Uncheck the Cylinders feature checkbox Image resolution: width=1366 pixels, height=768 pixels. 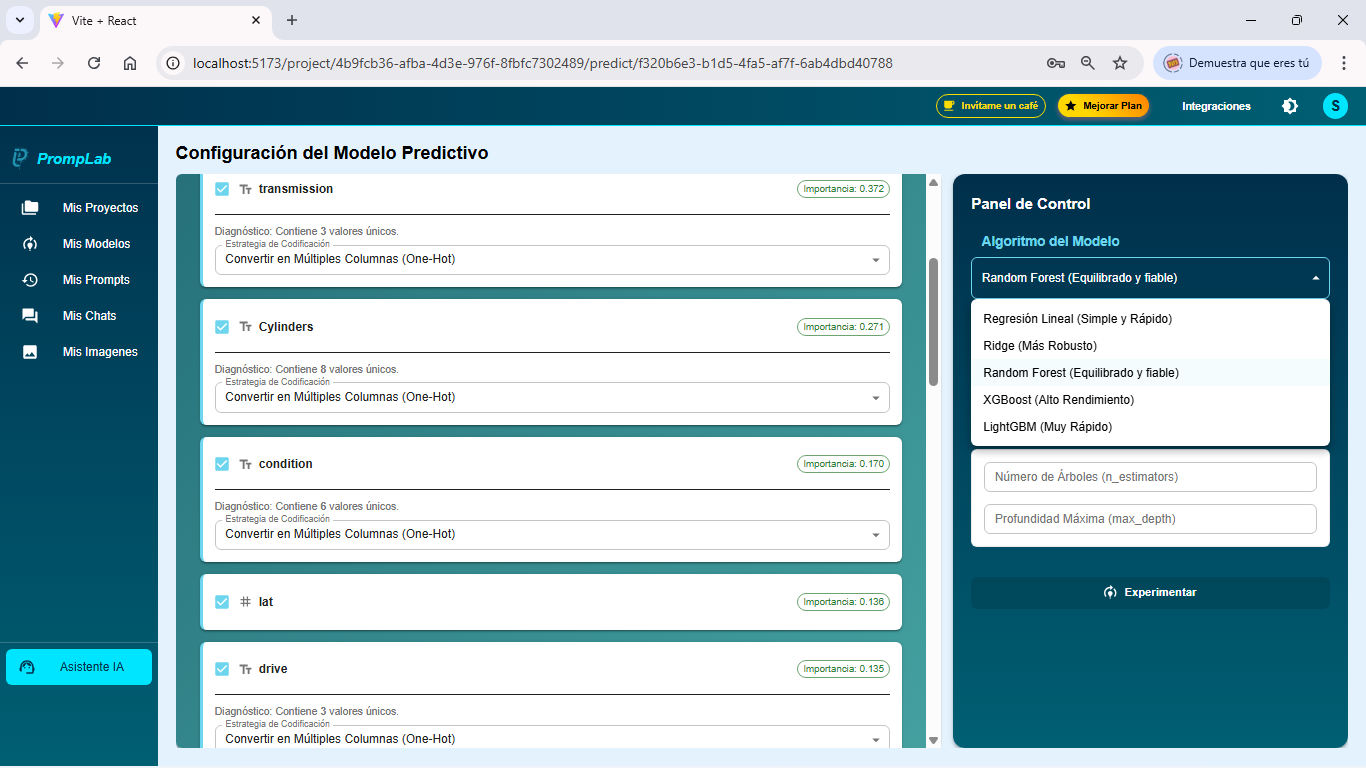click(x=222, y=327)
